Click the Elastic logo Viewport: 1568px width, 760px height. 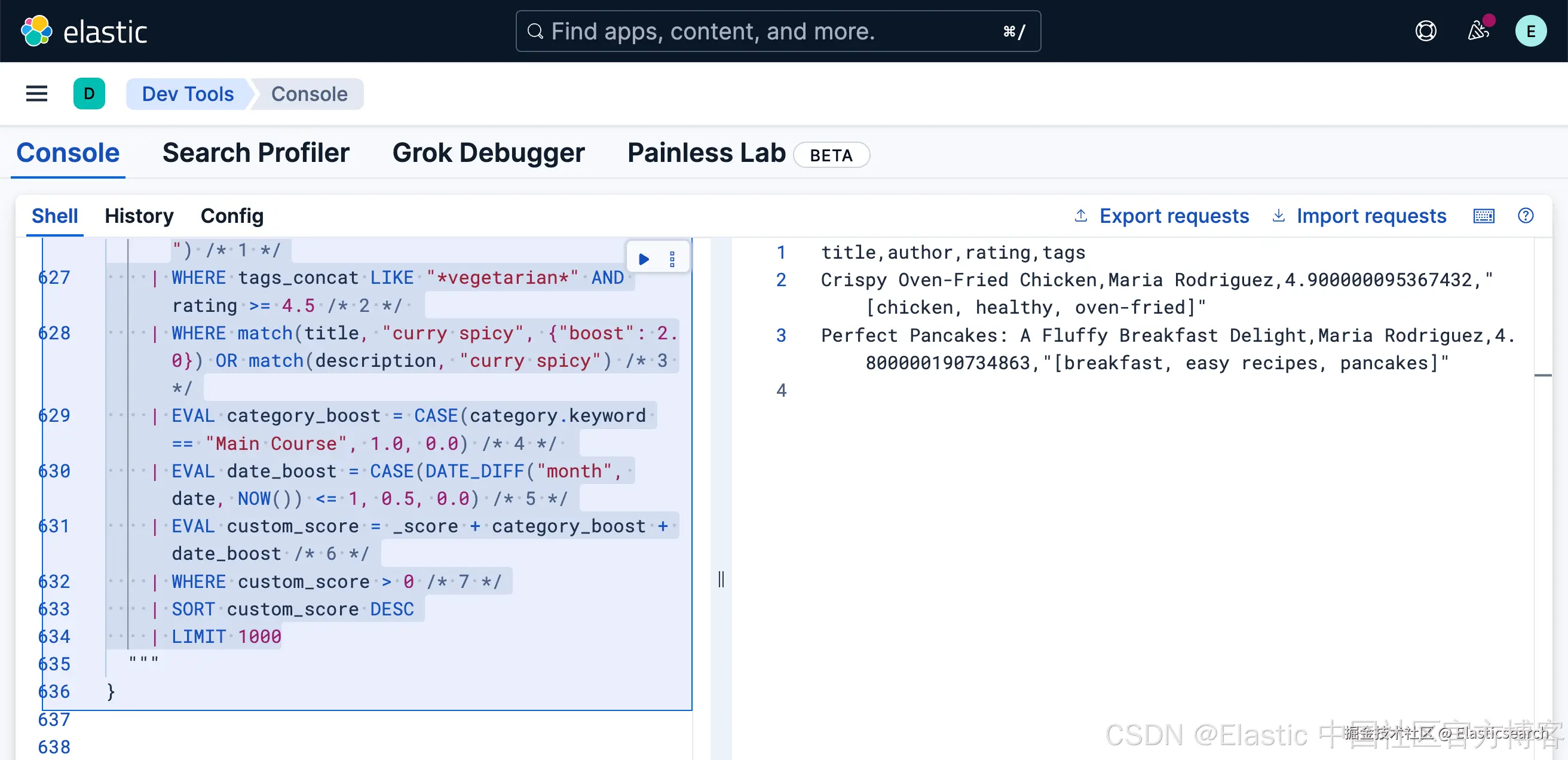point(84,31)
